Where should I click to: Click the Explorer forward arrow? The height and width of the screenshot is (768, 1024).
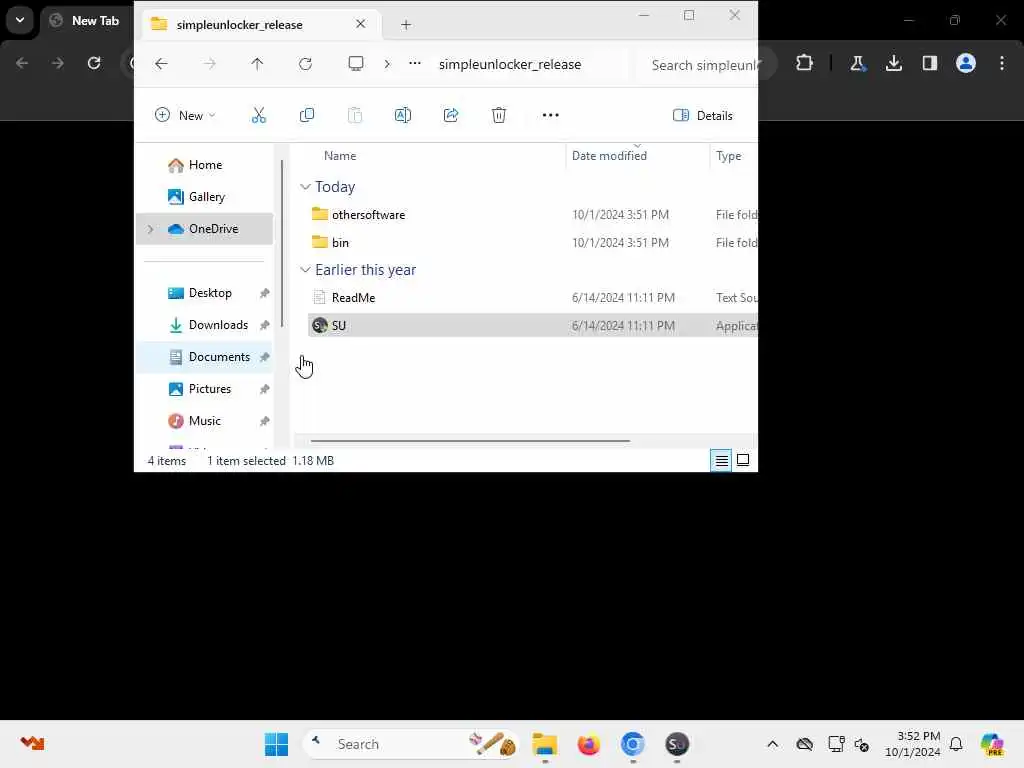pos(210,64)
